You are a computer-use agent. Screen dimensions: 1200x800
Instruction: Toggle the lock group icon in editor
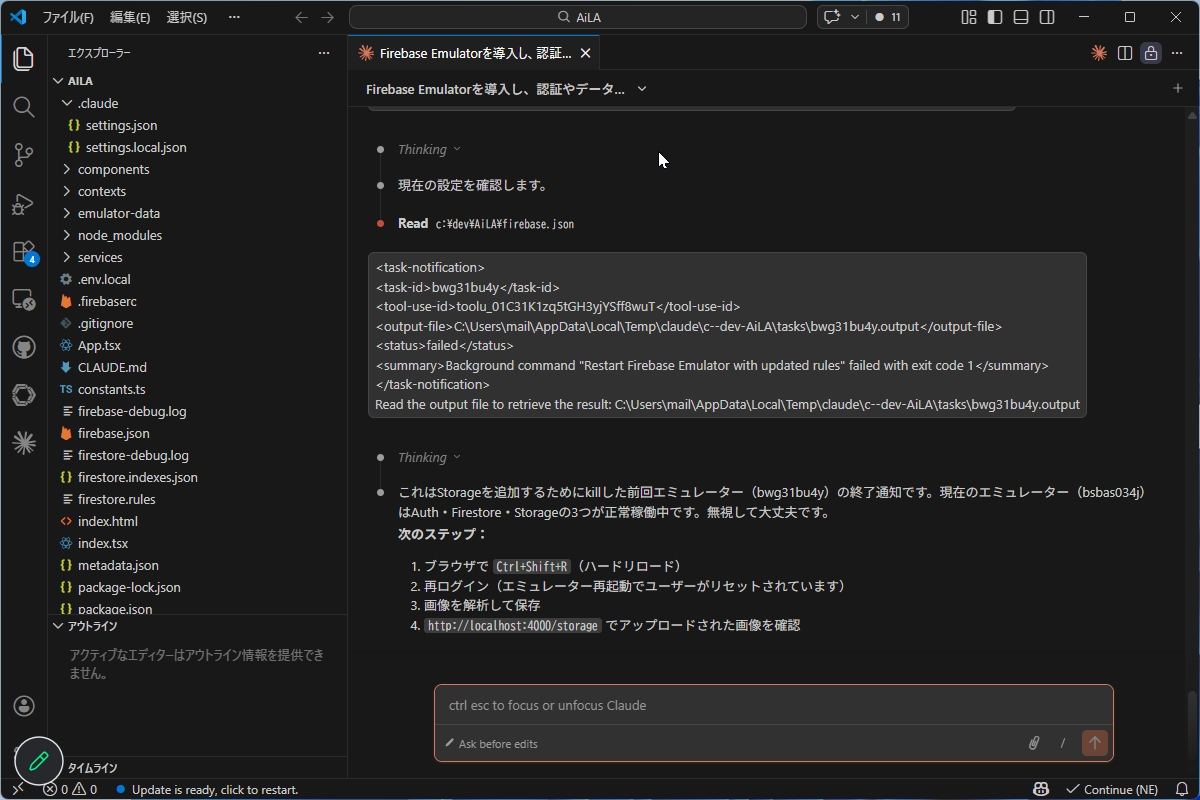tap(1151, 53)
